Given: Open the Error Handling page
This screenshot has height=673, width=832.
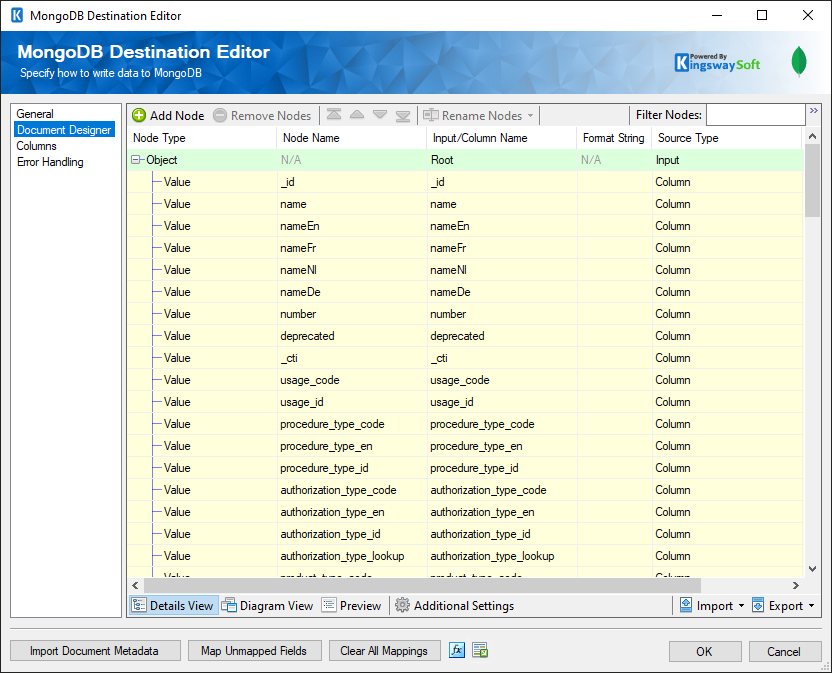Looking at the screenshot, I should (50, 162).
